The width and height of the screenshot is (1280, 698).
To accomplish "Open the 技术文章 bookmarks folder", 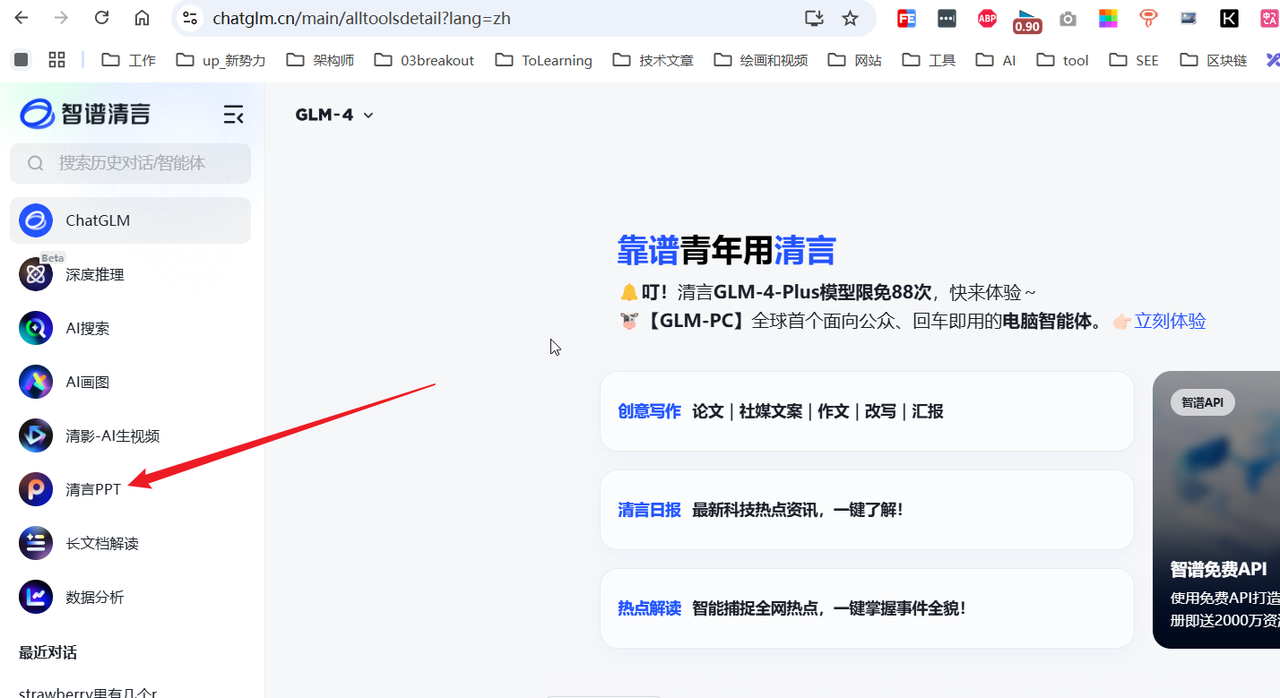I will pyautogui.click(x=652, y=60).
